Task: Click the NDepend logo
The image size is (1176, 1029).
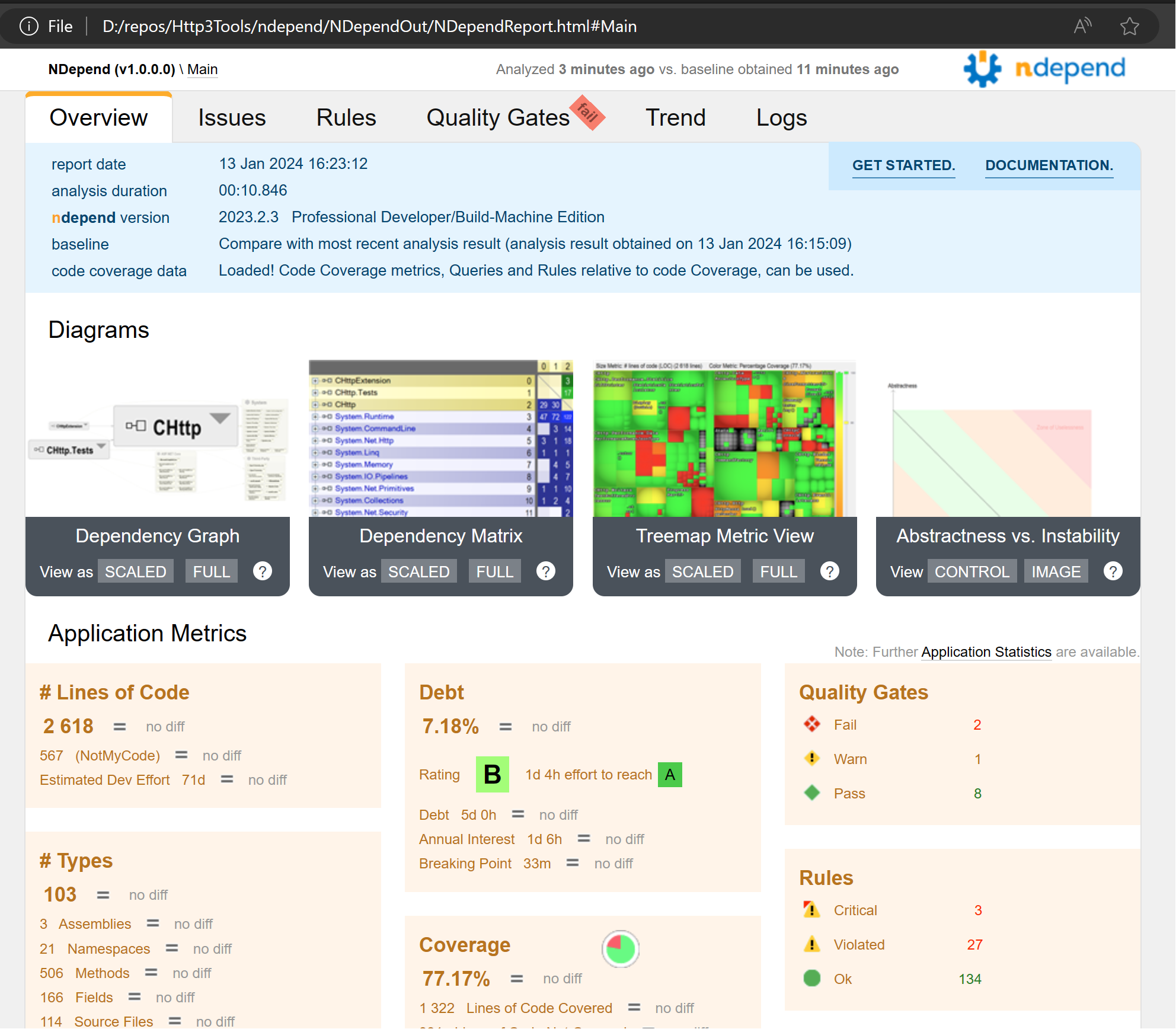Action: (1044, 69)
